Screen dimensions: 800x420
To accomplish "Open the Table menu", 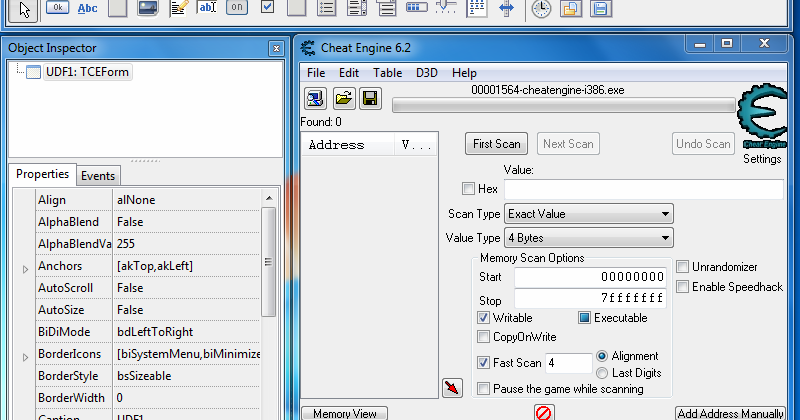I will click(x=388, y=73).
